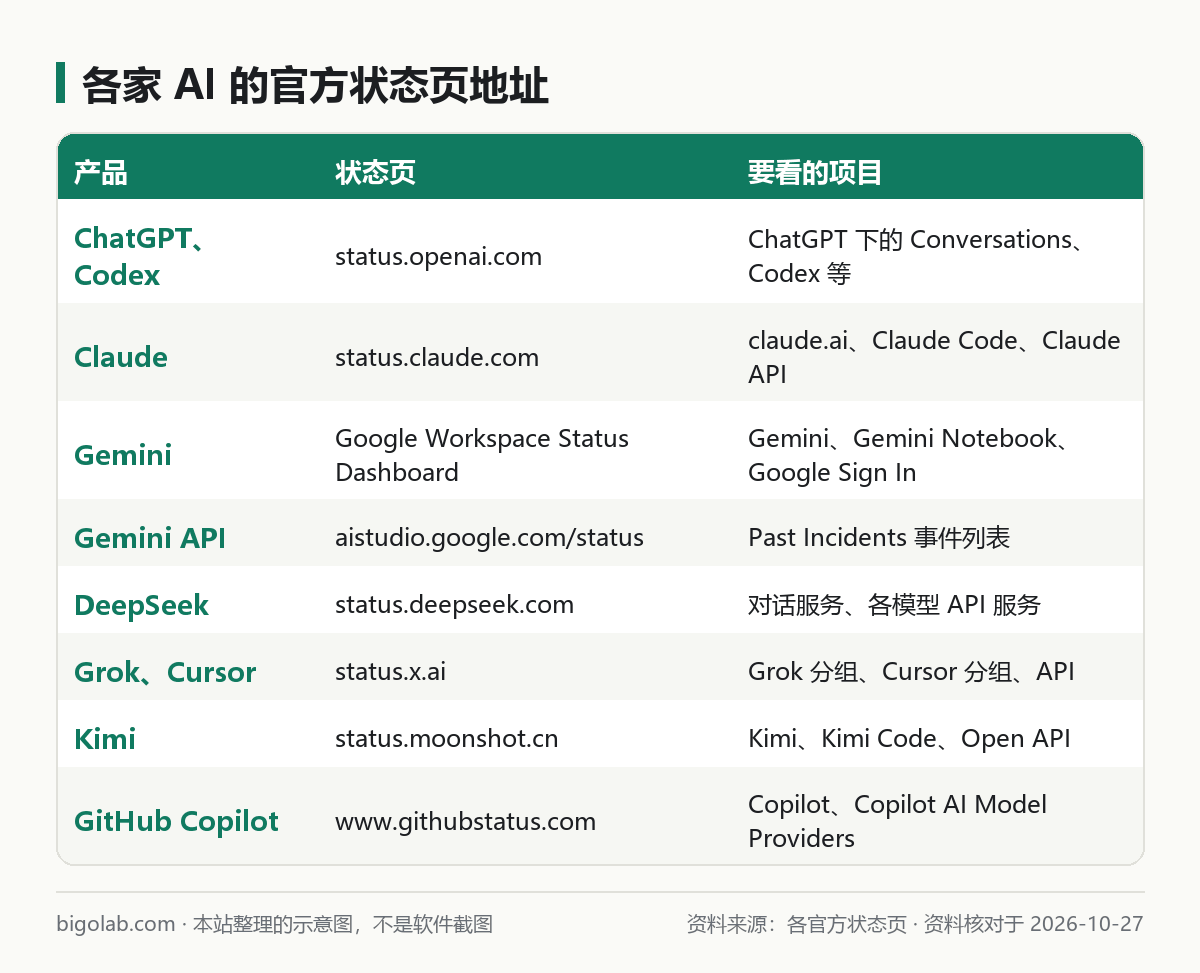Click the ChatGPT 下的 Conversations text
Screen dimensions: 1200x973
[917, 240]
